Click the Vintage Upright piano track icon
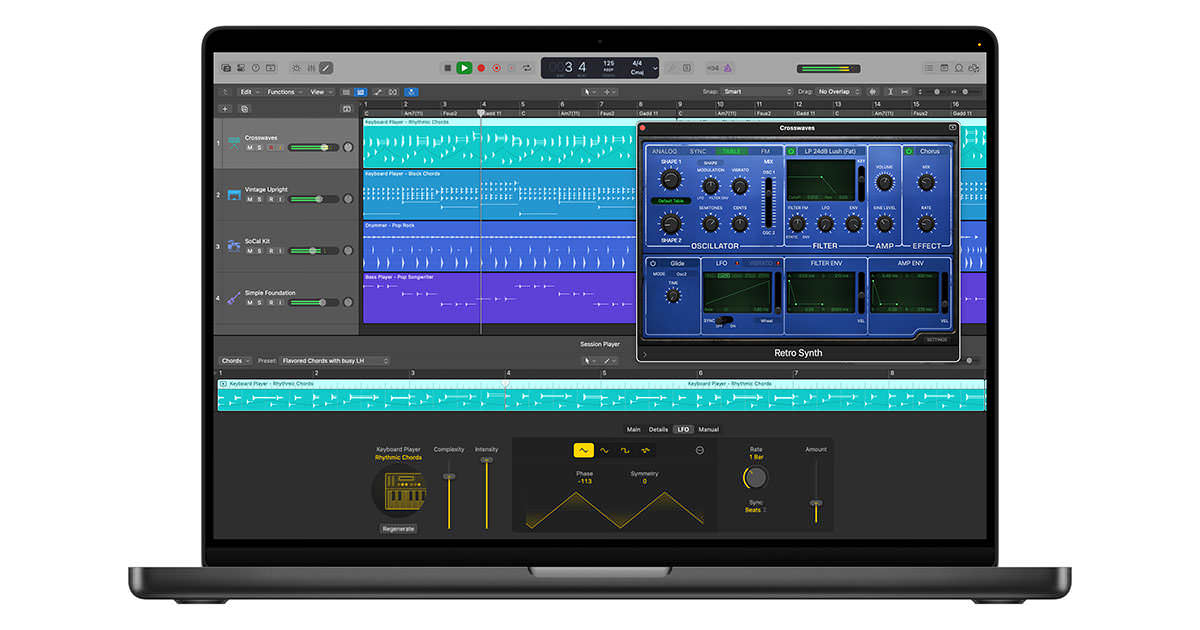This screenshot has width=1200, height=630. pos(233,193)
